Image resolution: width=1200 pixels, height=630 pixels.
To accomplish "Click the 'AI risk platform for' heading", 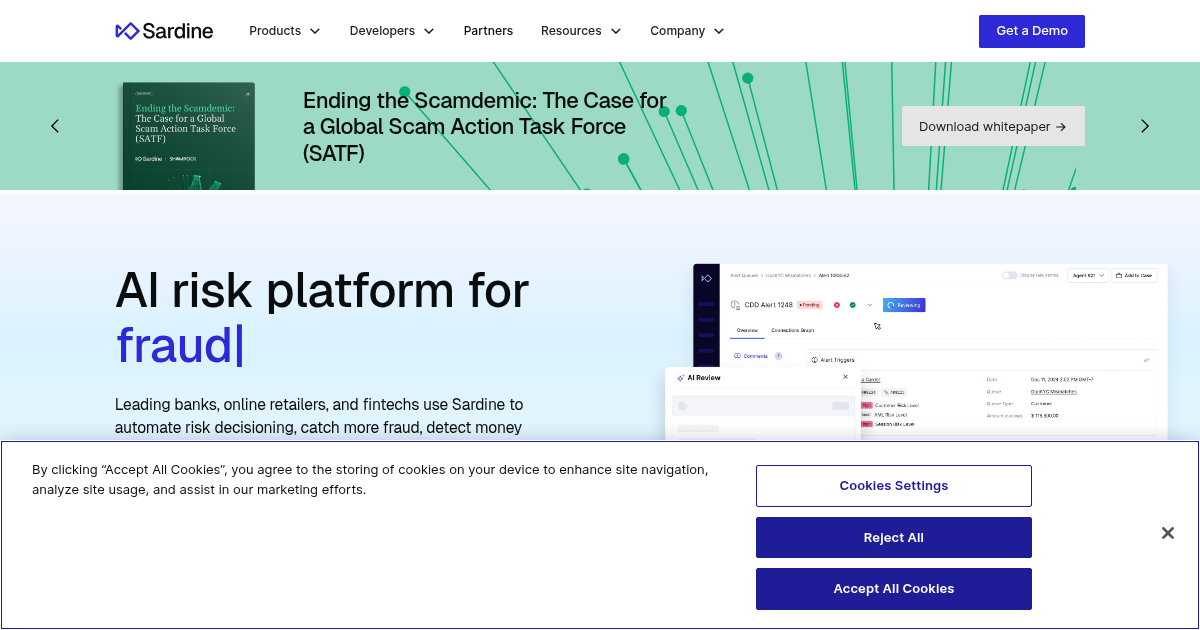I will pos(322,290).
